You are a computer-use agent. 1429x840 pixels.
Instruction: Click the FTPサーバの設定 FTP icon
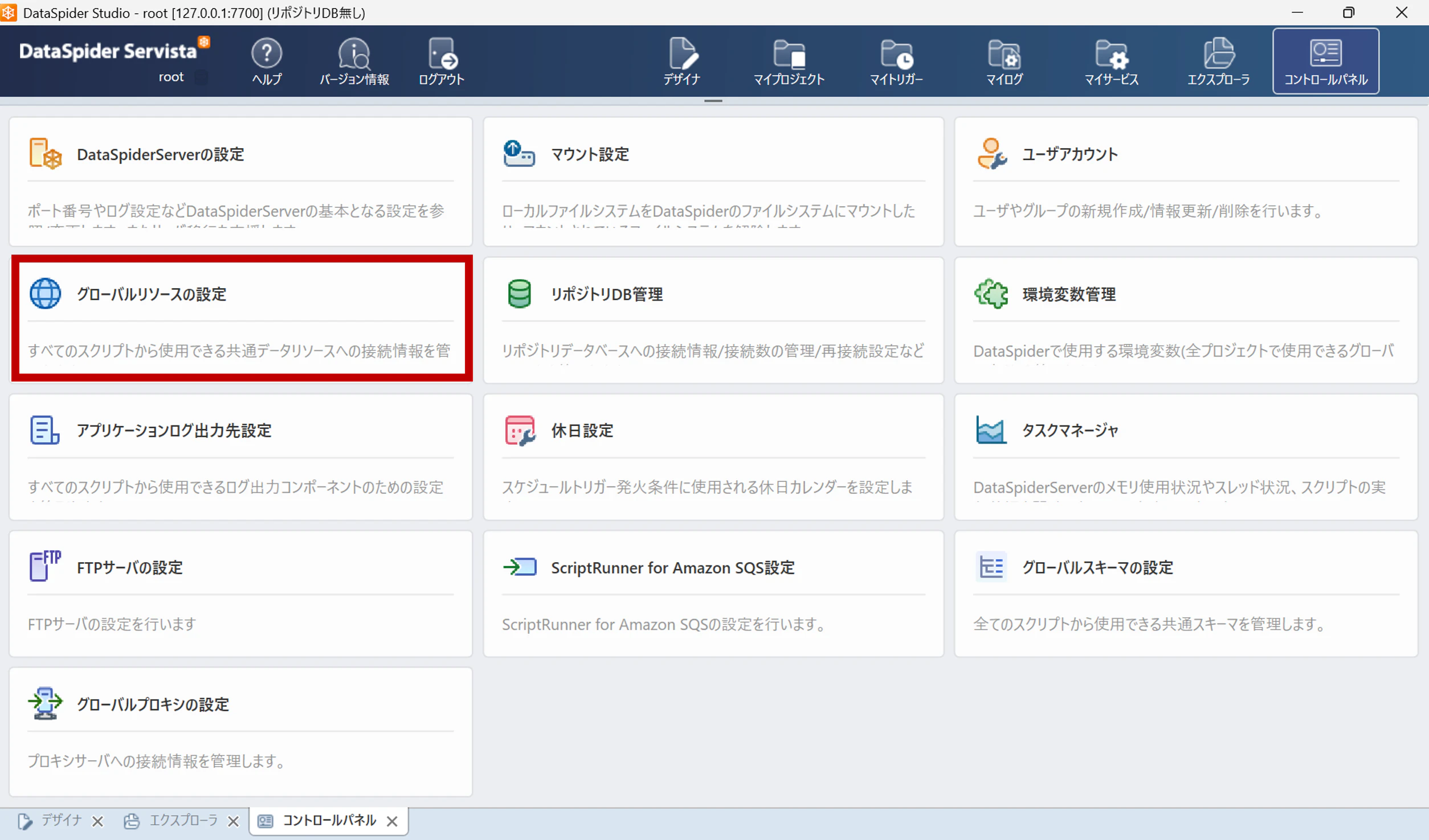pyautogui.click(x=45, y=566)
